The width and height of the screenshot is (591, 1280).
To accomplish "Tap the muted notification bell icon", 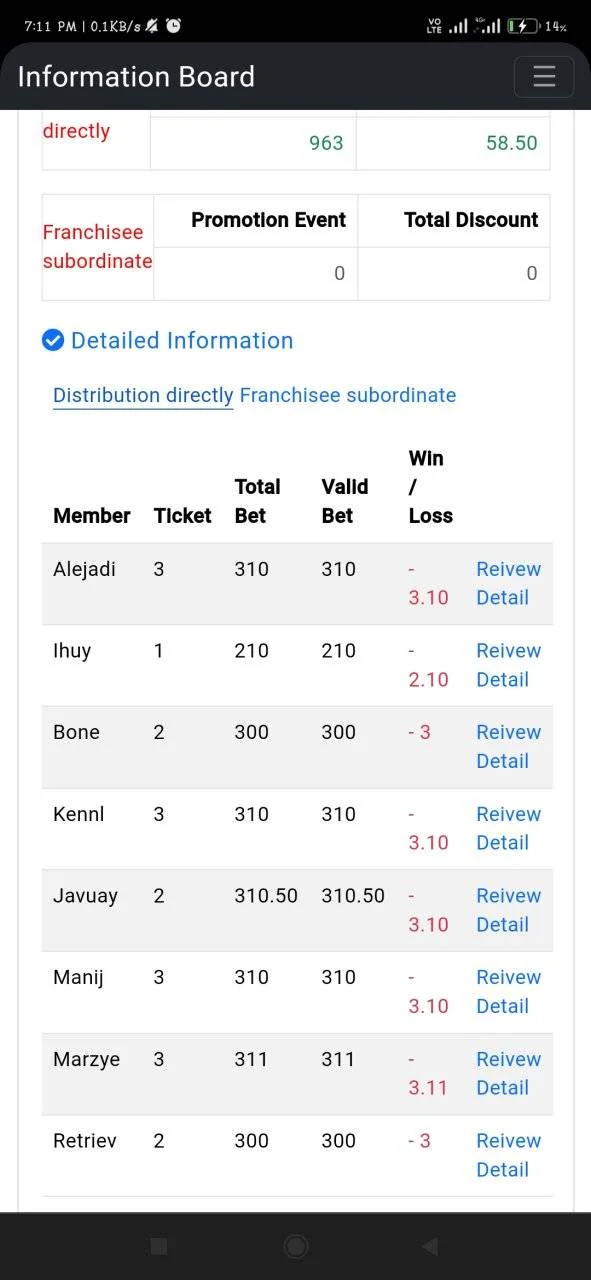I will pyautogui.click(x=152, y=26).
